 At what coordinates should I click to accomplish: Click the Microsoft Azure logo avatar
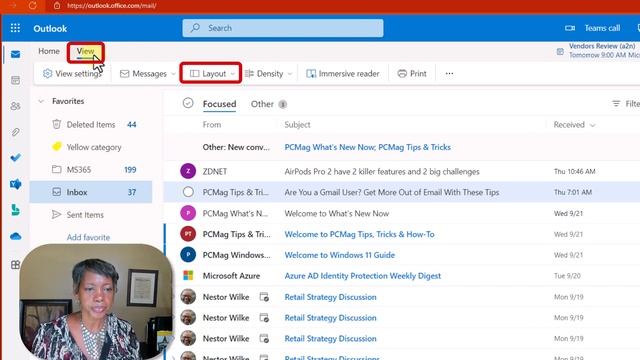point(188,276)
